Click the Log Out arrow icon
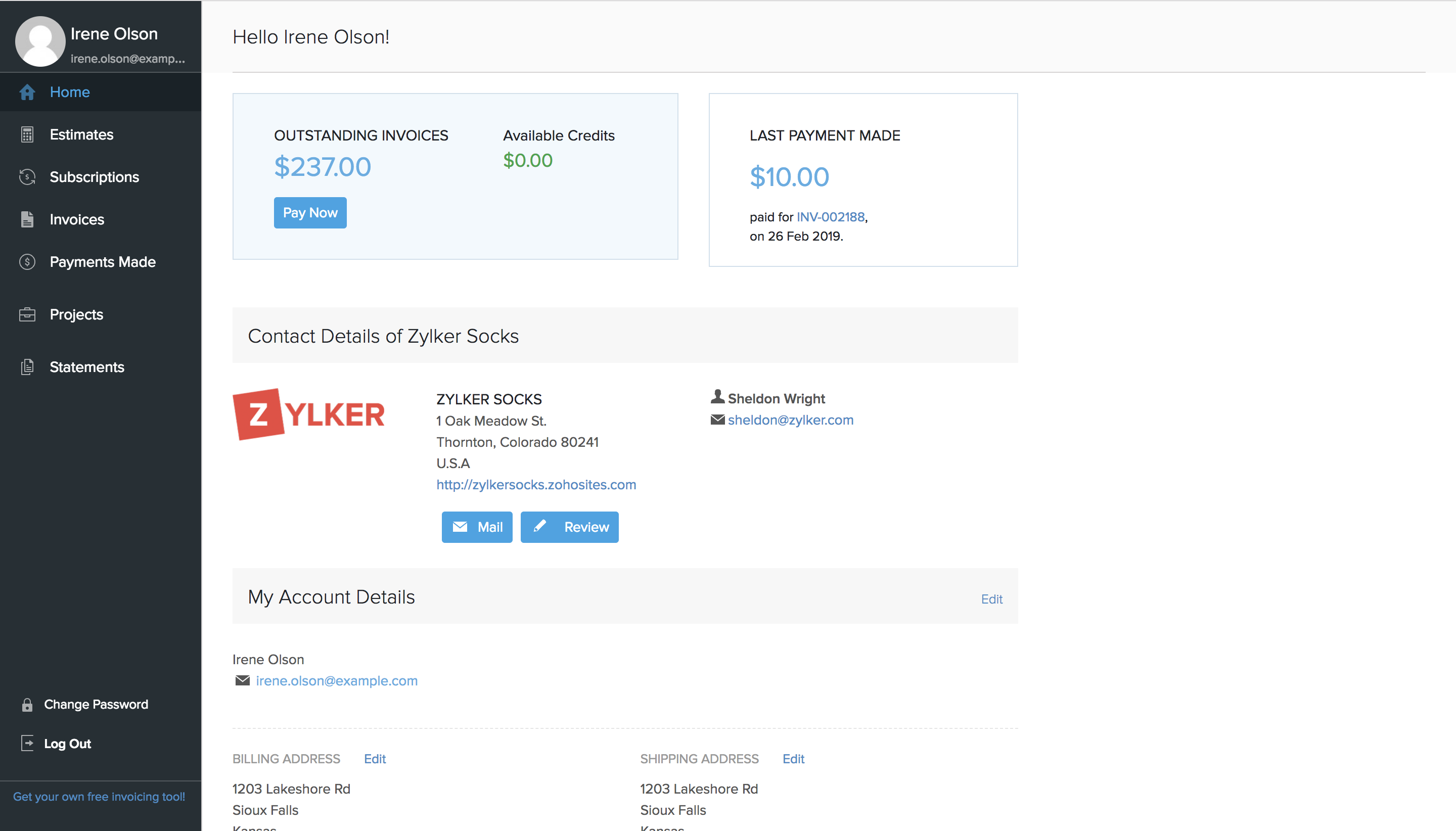Viewport: 1456px width, 831px height. tap(27, 744)
